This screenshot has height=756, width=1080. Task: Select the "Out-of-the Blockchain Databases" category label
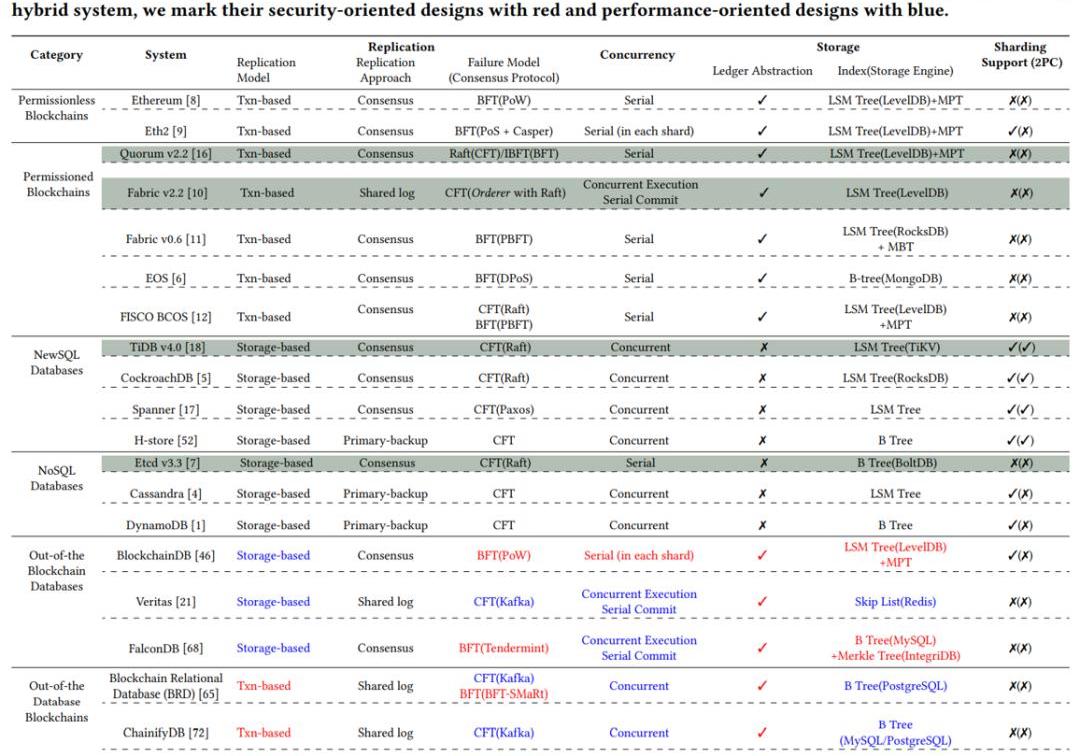56,571
